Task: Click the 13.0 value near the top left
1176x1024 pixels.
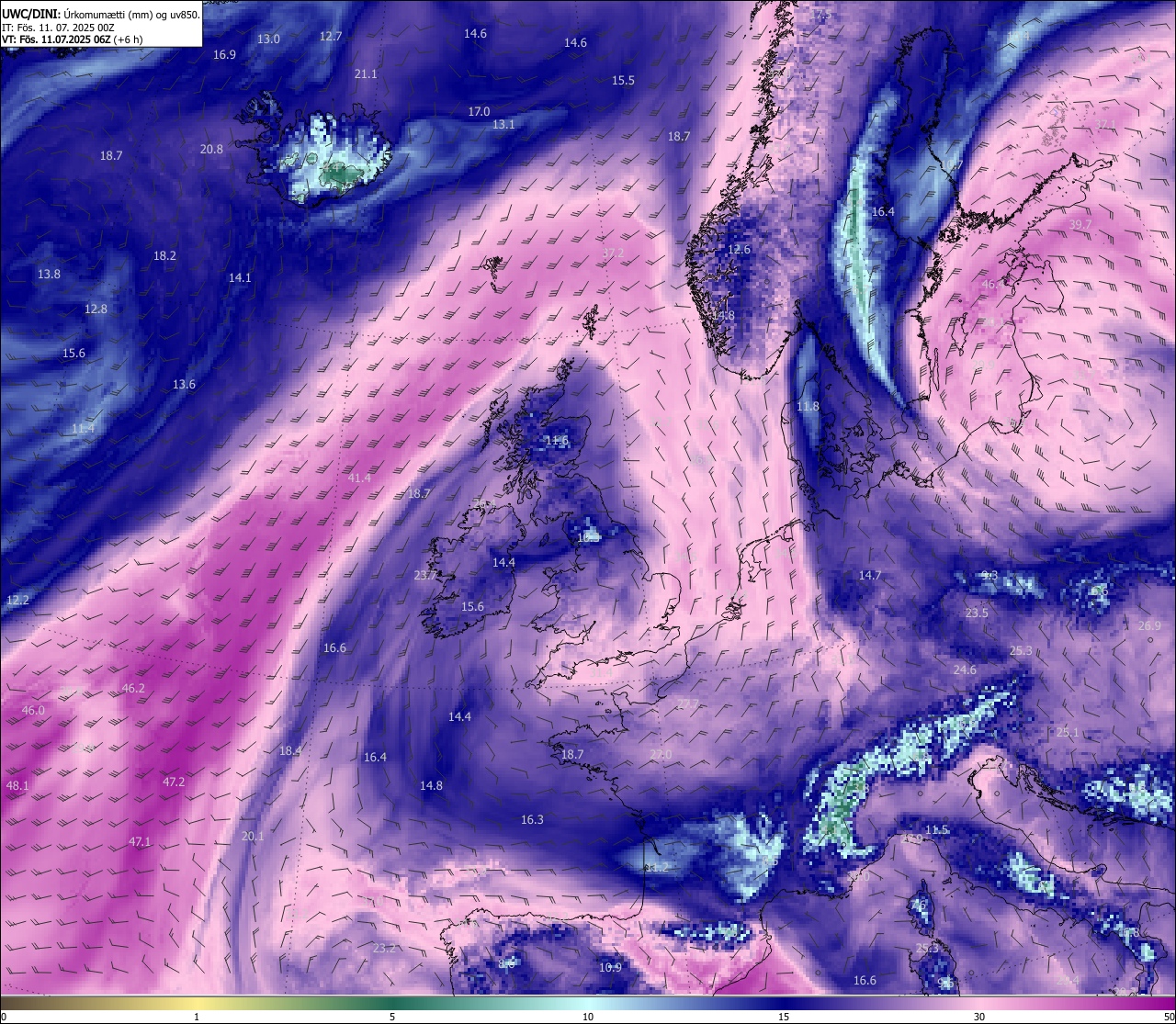Action: point(268,39)
